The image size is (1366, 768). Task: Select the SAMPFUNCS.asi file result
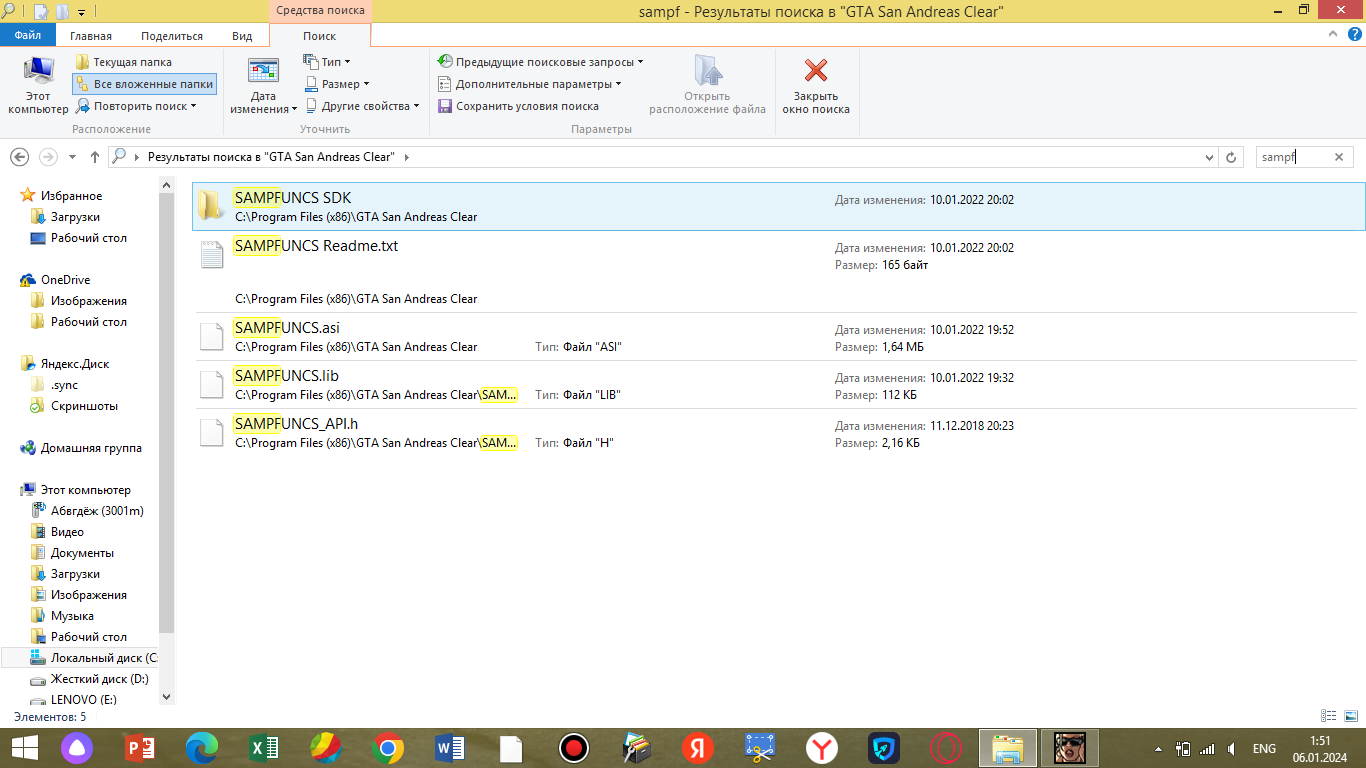[x=778, y=337]
